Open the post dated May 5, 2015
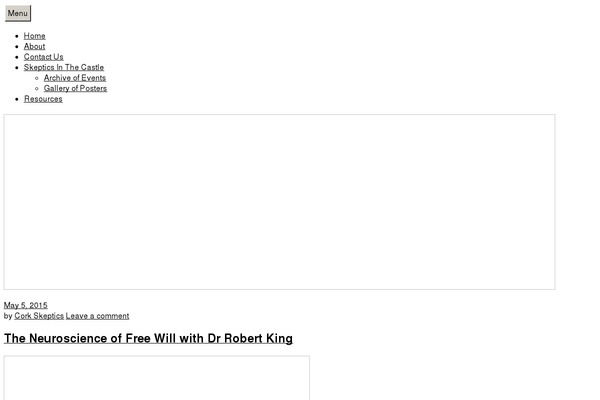 [x=26, y=305]
